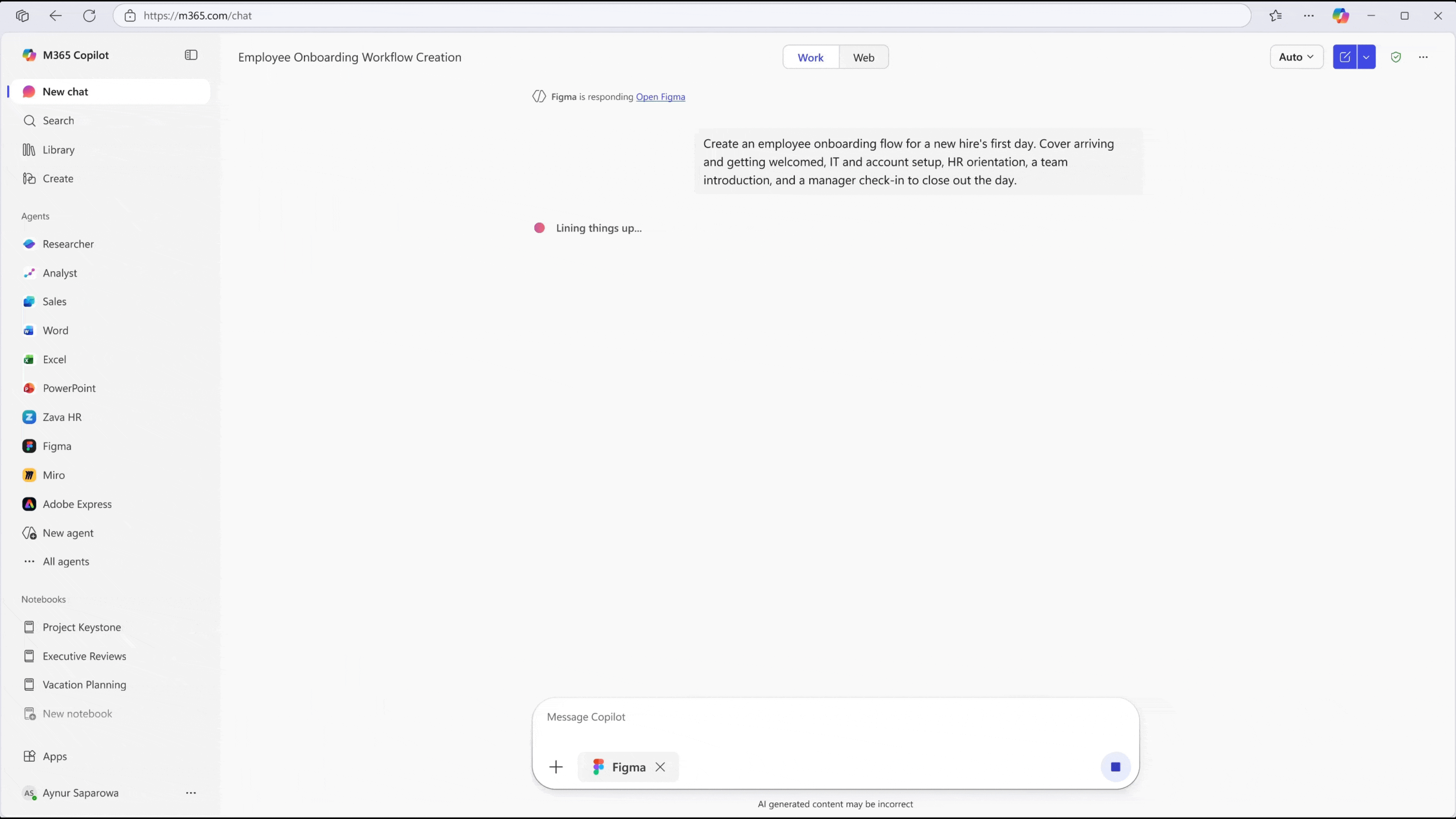Click the Open Figma link
This screenshot has height=819, width=1456.
tap(660, 97)
